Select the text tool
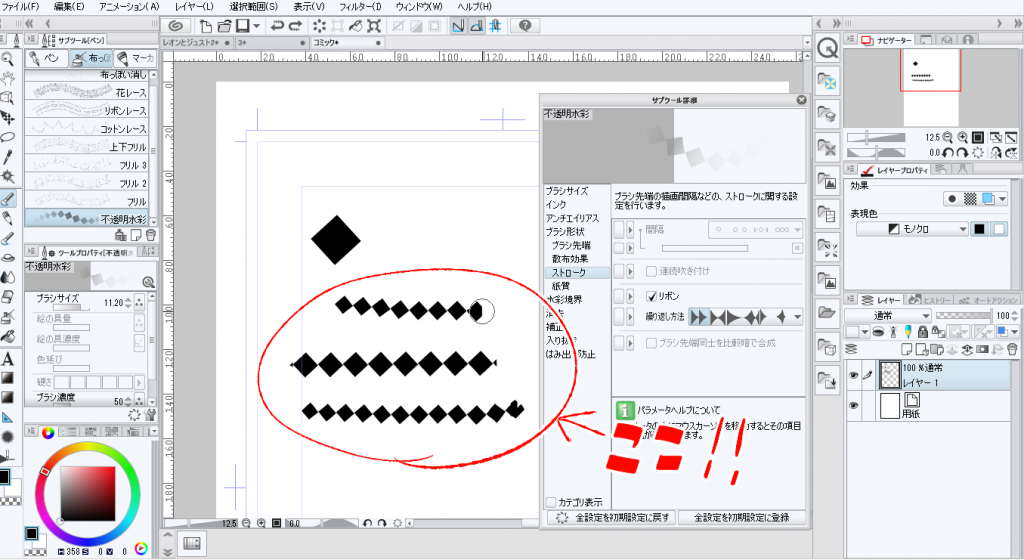Screen dimensions: 1024x560 pos(8,359)
